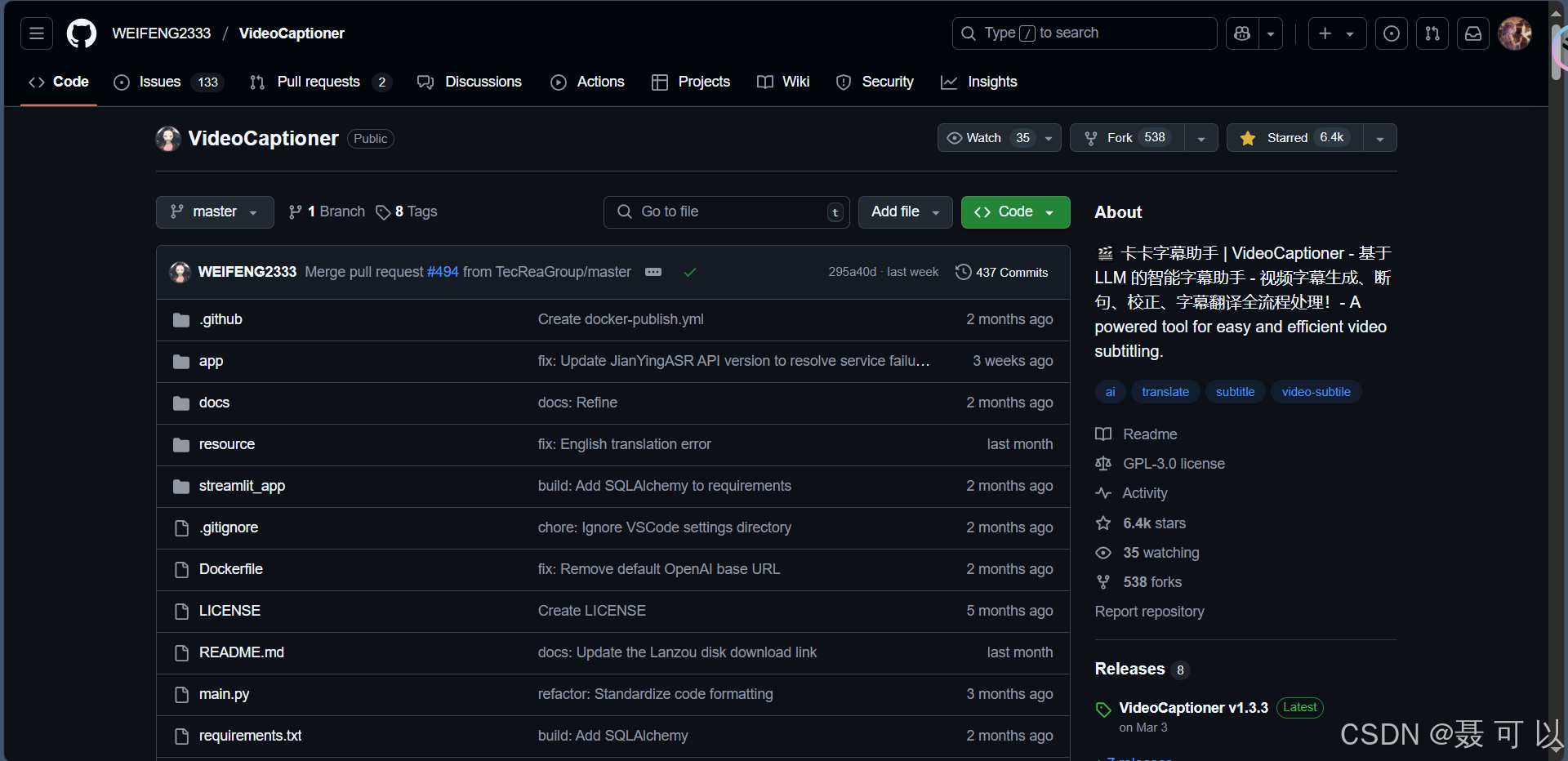The height and width of the screenshot is (761, 1568).
Task: Open the Dockerfile file
Action: pyautogui.click(x=231, y=569)
